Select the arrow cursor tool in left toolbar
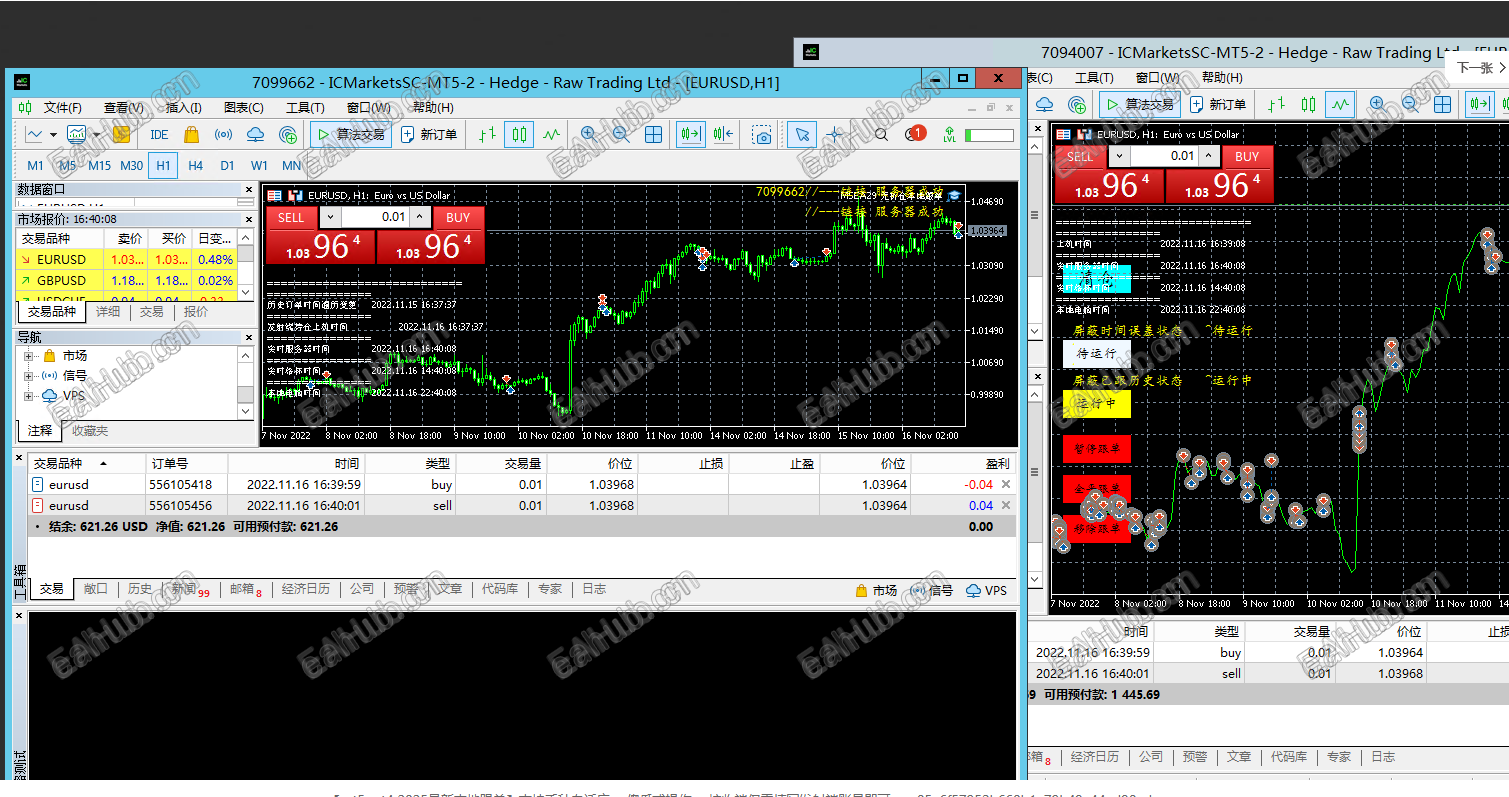This screenshot has height=797, width=1509. (x=802, y=135)
